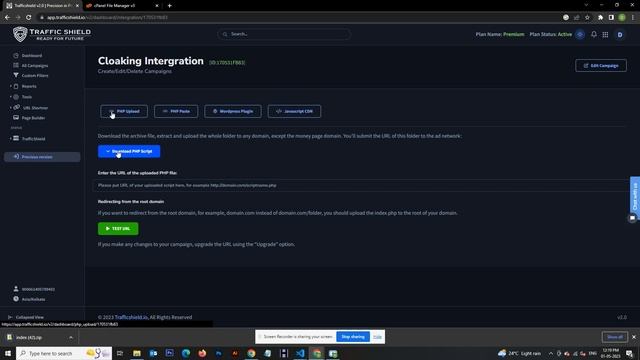Click the clock timezone entry in sidebar
The width and height of the screenshot is (640, 360).
click(29, 299)
